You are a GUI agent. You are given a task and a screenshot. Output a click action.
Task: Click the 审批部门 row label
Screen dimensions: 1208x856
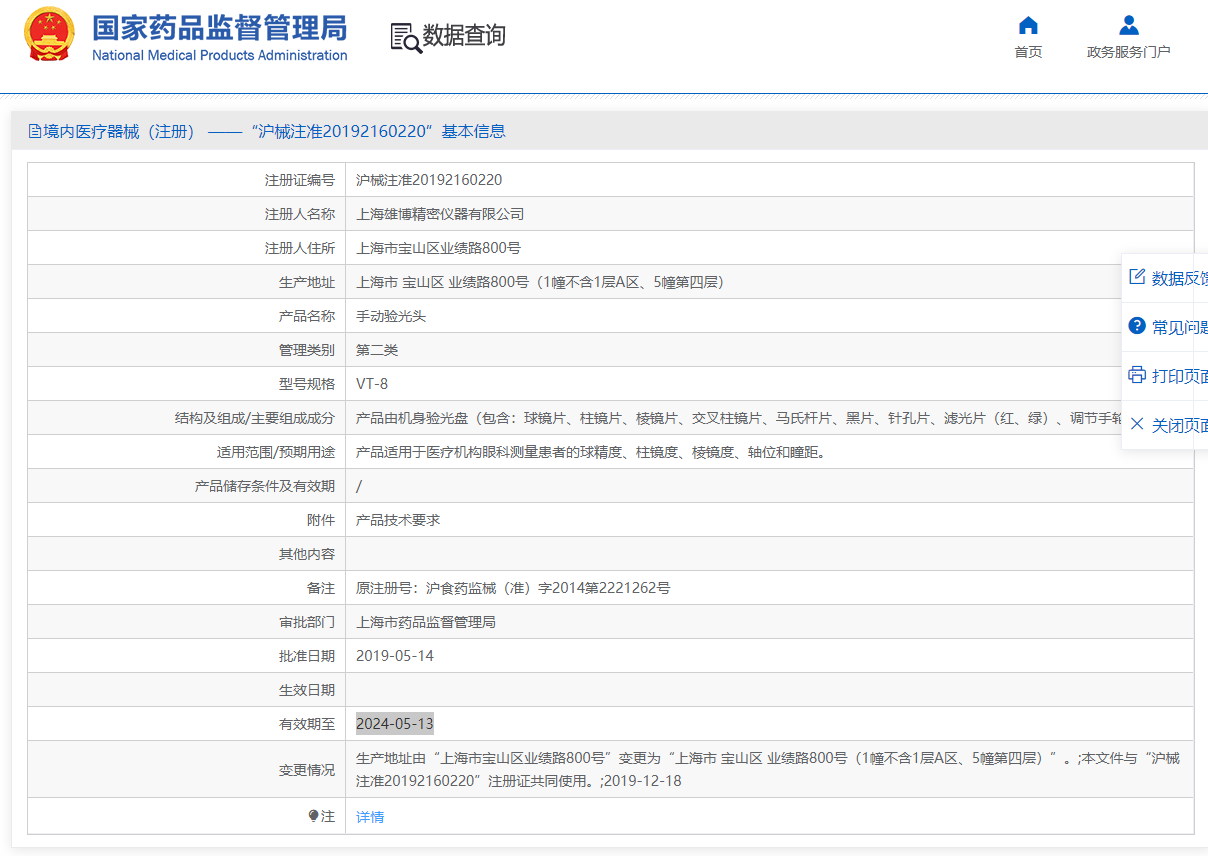pos(307,622)
